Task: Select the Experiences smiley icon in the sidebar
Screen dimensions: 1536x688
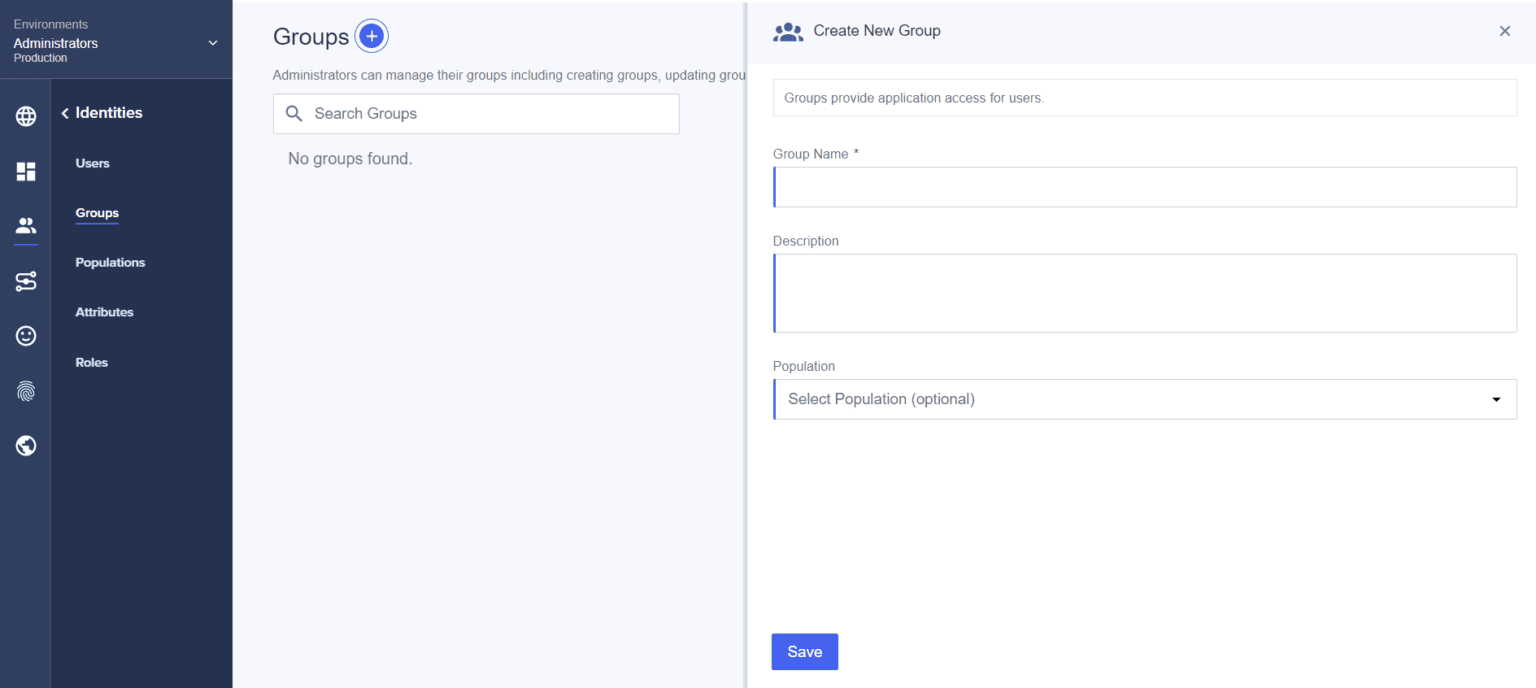Action: click(x=25, y=335)
